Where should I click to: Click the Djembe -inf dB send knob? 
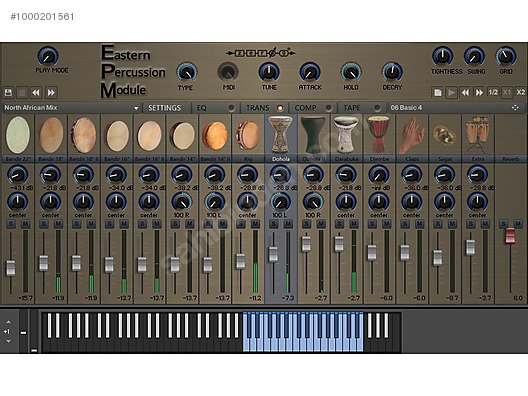point(379,175)
